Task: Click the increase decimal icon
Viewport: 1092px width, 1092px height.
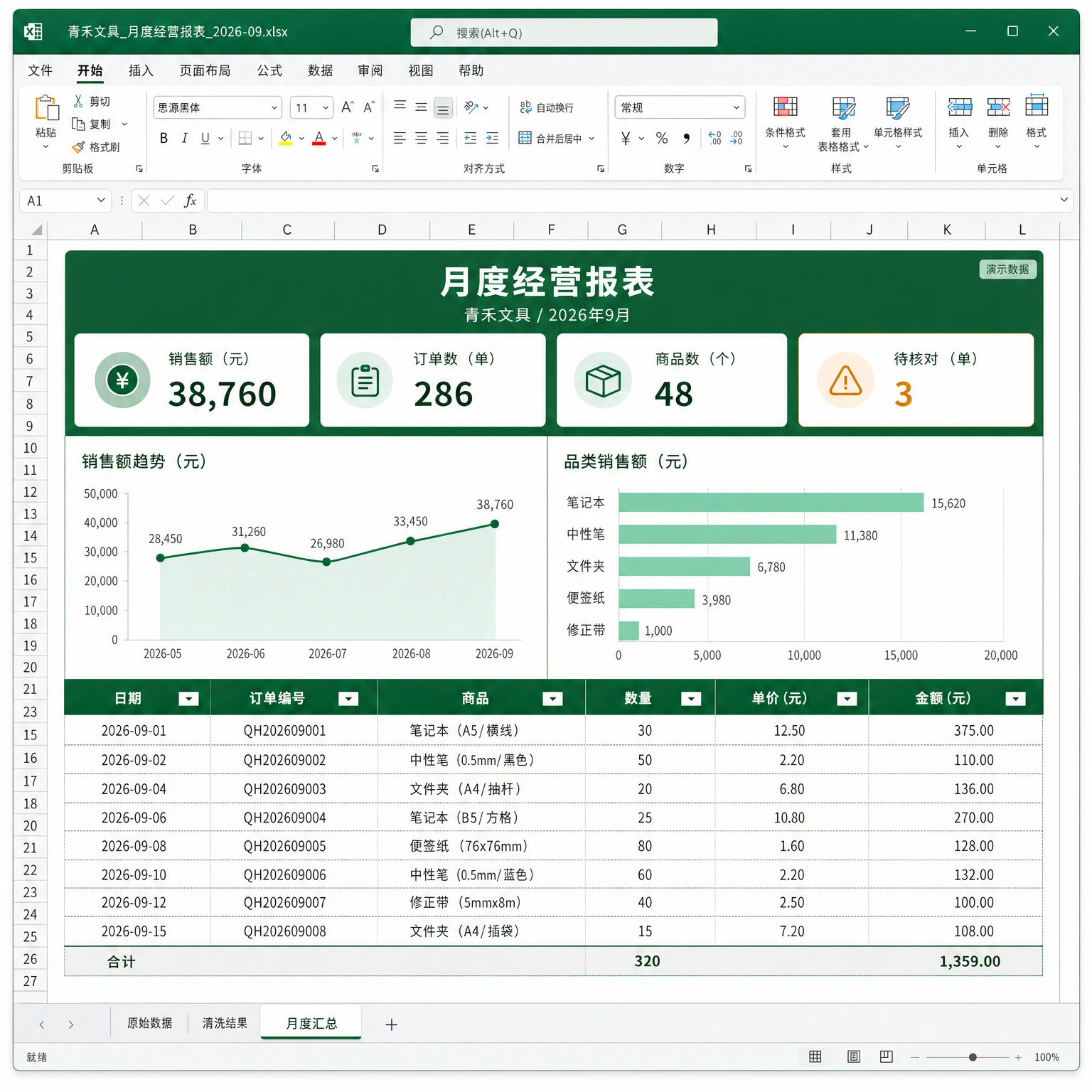Action: (x=714, y=138)
